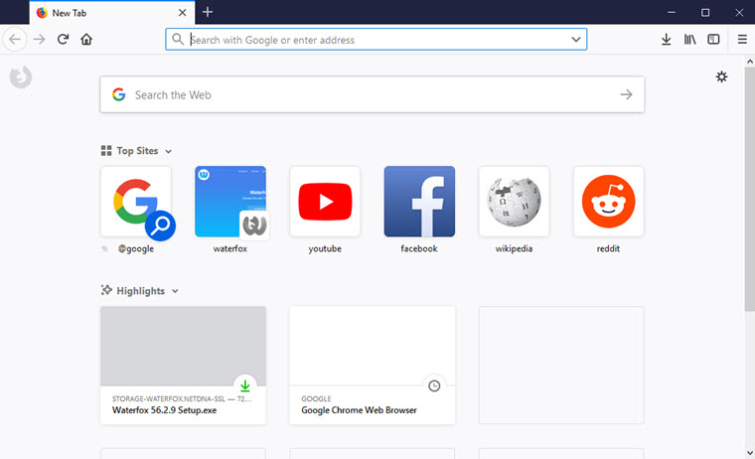Reload the page with refresh icon
755x459 pixels.
pos(63,39)
